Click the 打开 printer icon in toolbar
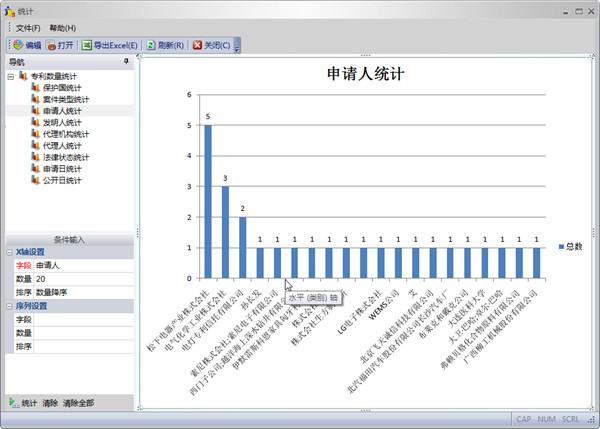This screenshot has width=600, height=429. (51, 45)
